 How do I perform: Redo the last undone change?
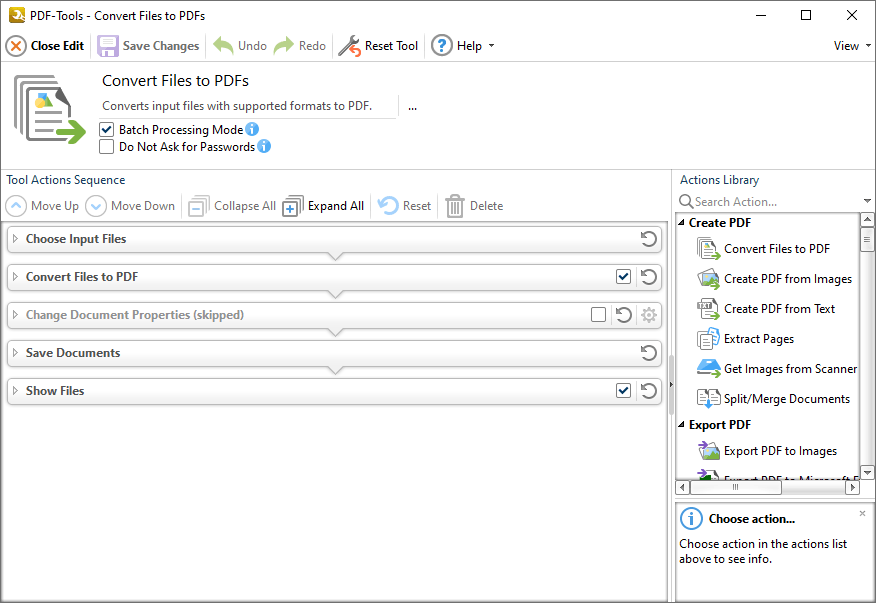(300, 46)
